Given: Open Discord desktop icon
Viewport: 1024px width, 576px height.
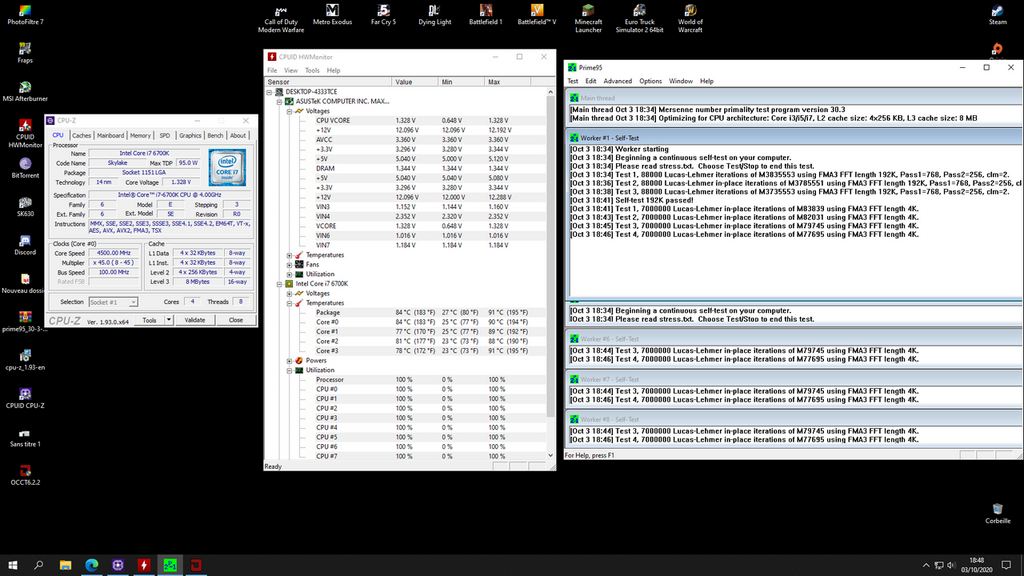Looking at the screenshot, I should (x=25, y=246).
